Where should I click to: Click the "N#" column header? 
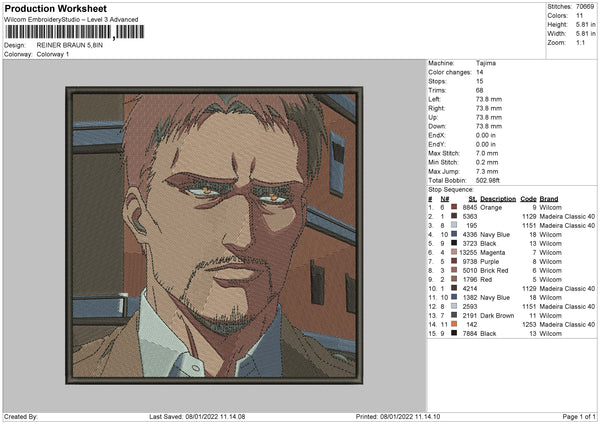(445, 199)
